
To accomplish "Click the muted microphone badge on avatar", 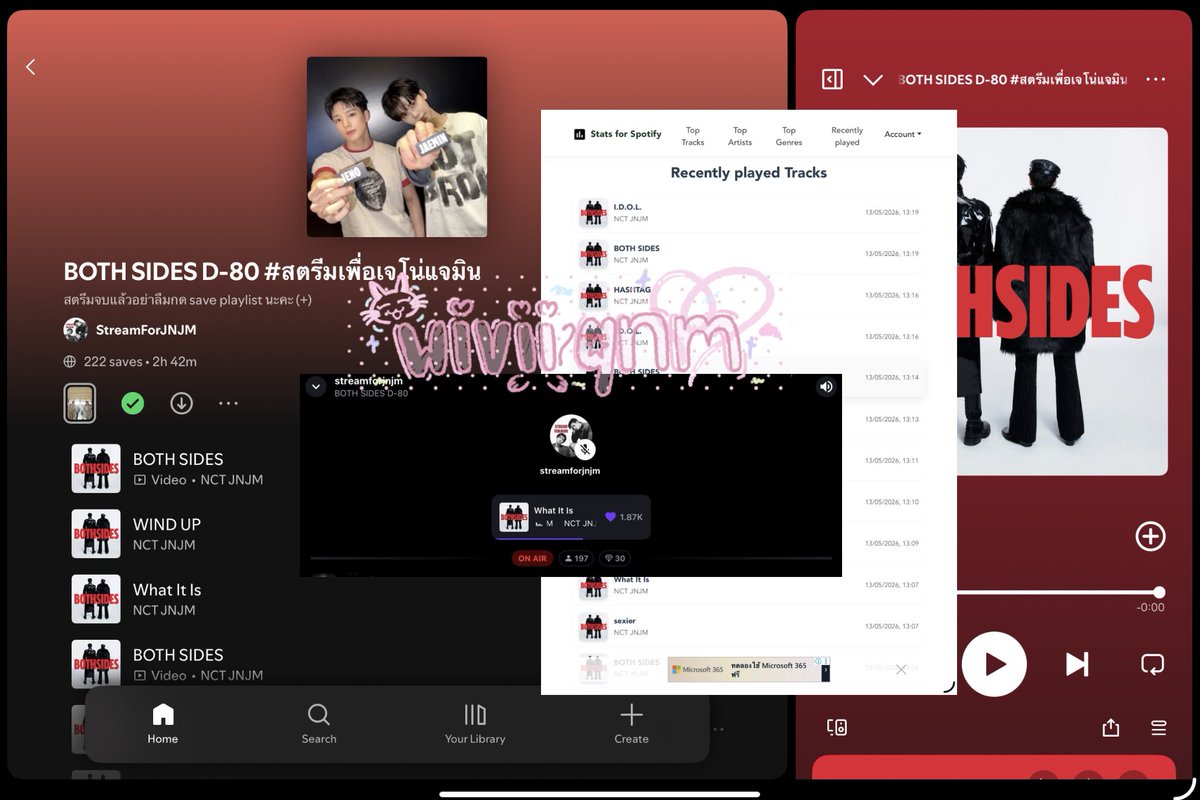I will (x=586, y=450).
